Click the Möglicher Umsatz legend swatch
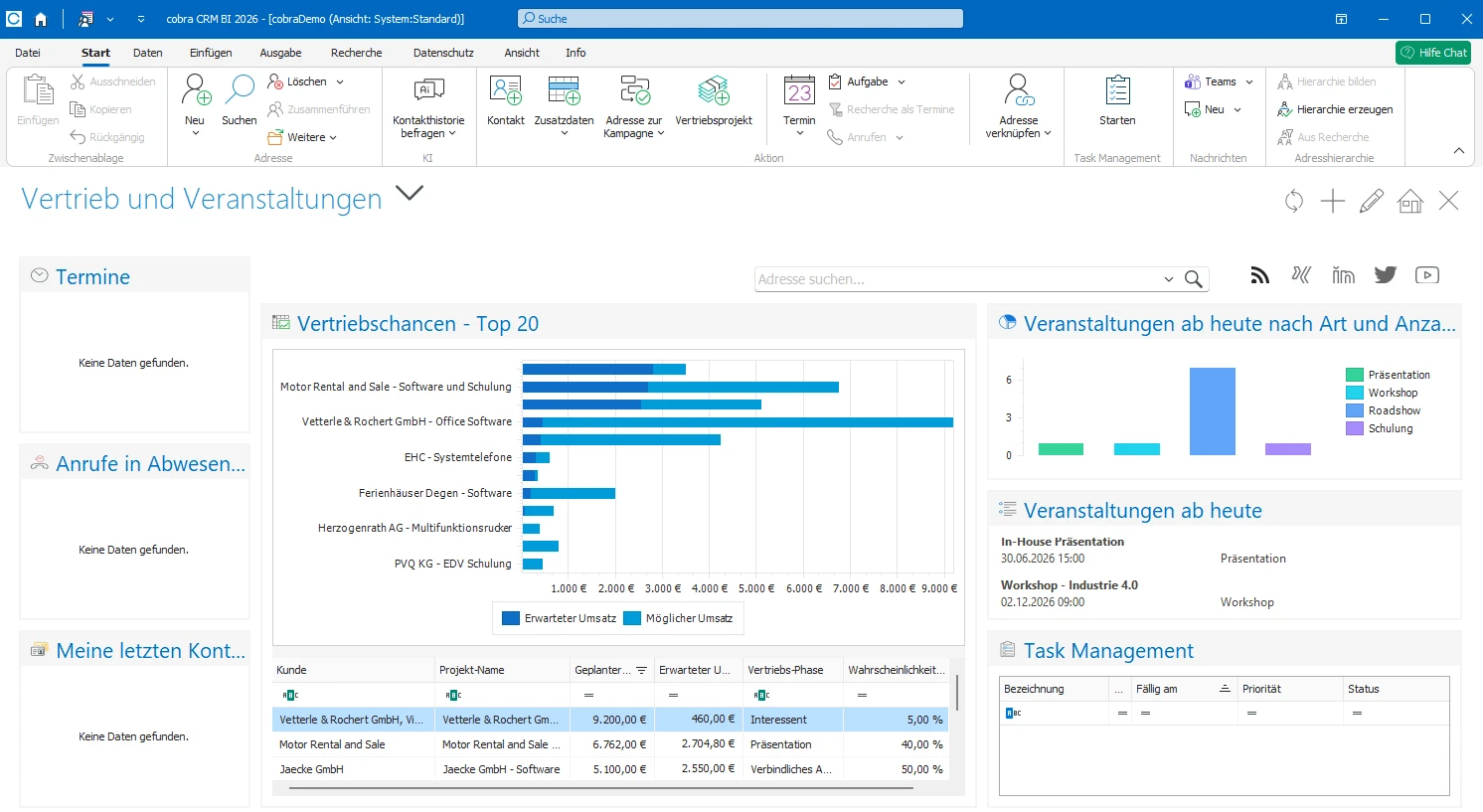The width and height of the screenshot is (1483, 812). (x=632, y=618)
